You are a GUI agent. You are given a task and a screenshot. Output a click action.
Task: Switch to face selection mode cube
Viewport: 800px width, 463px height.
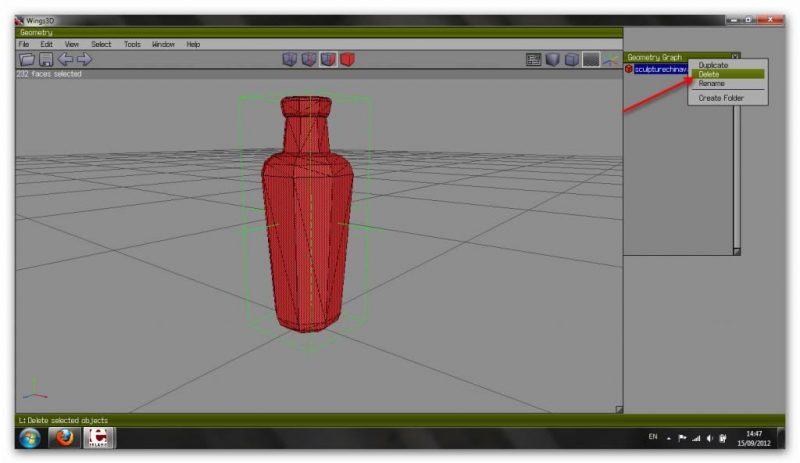point(328,60)
